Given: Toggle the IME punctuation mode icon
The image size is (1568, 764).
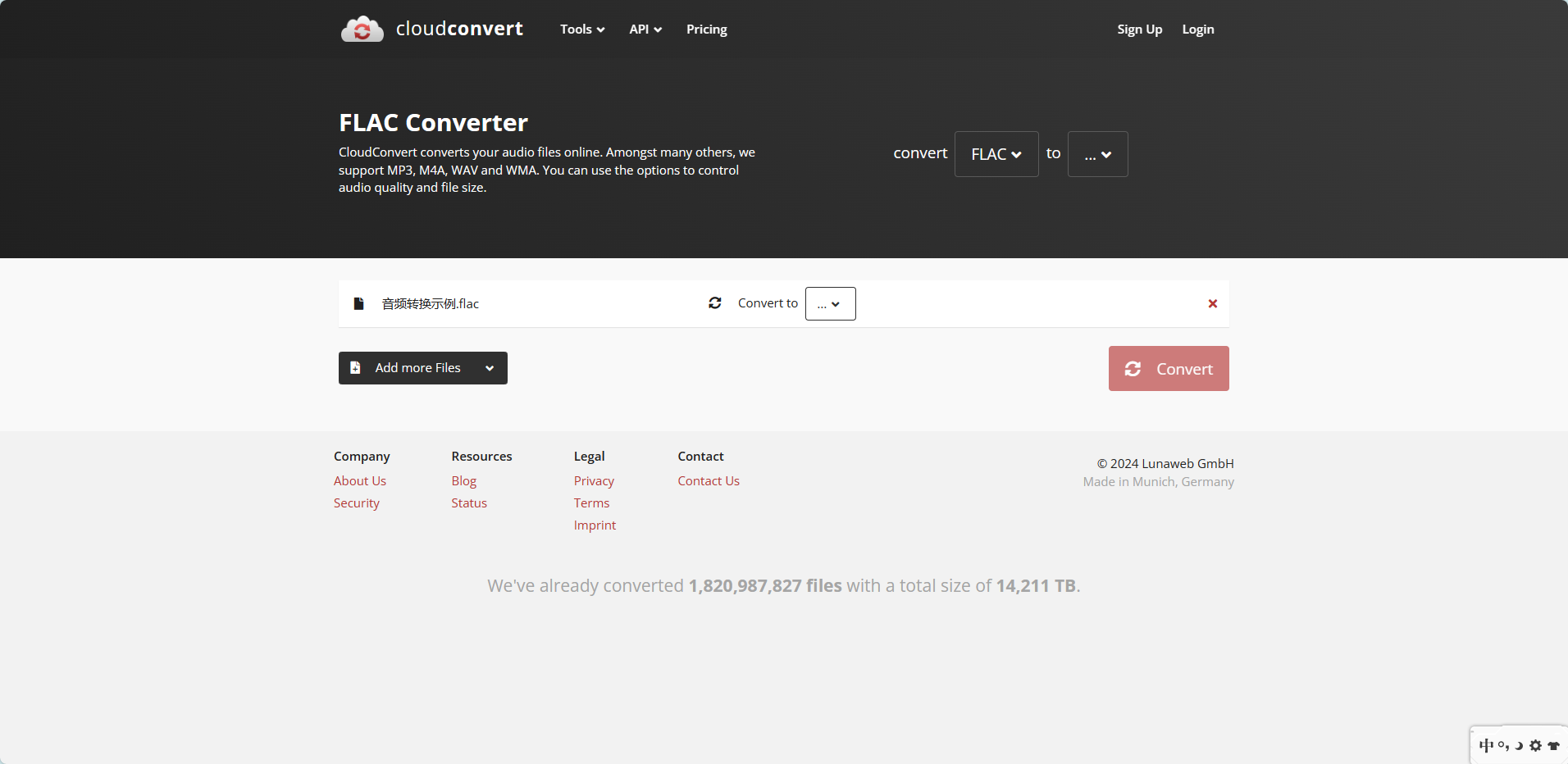Looking at the screenshot, I should point(1503,745).
